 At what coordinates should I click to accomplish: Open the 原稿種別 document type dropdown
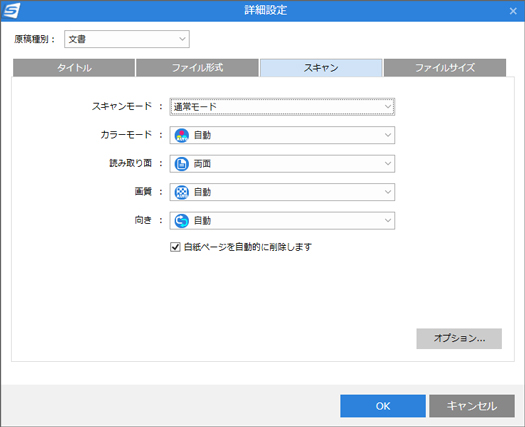coord(127,39)
